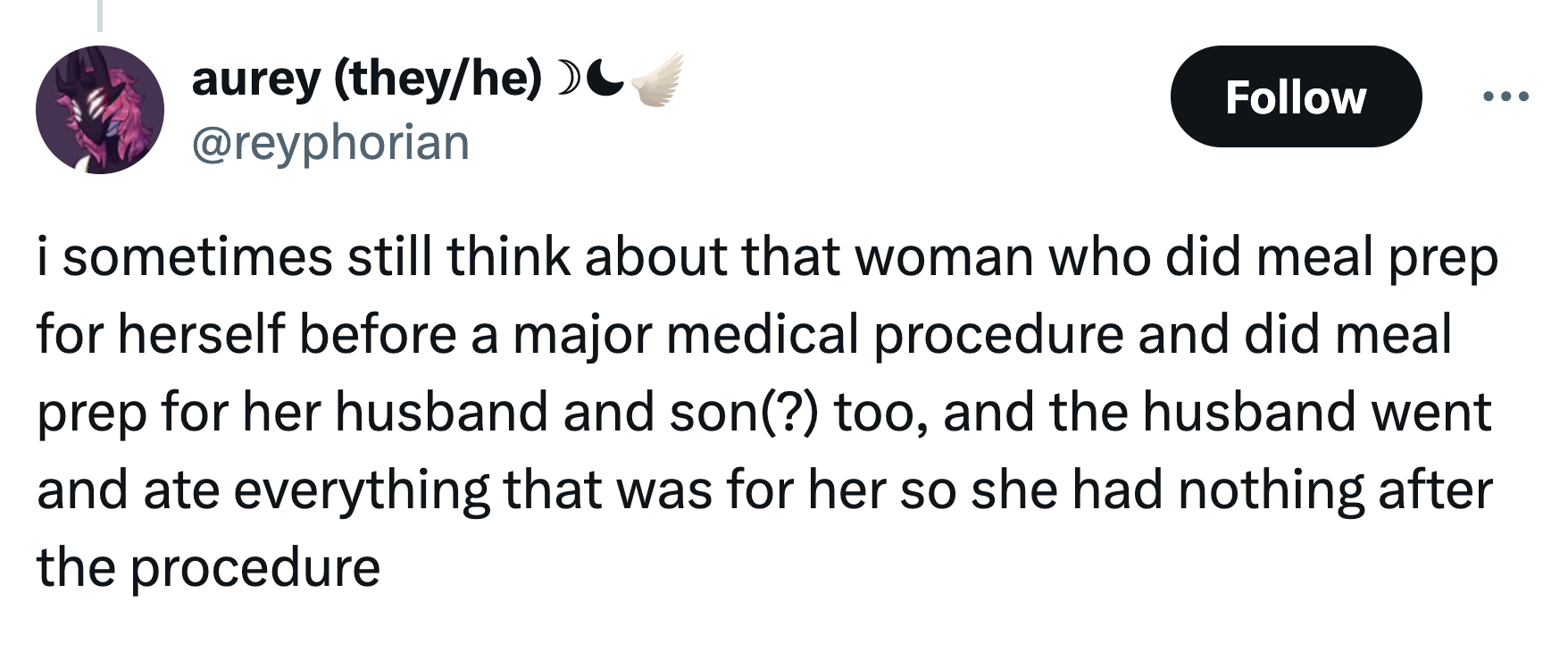Image resolution: width=1568 pixels, height=652 pixels.
Task: Click the outlined crescent moon symbol
Action: [x=566, y=79]
